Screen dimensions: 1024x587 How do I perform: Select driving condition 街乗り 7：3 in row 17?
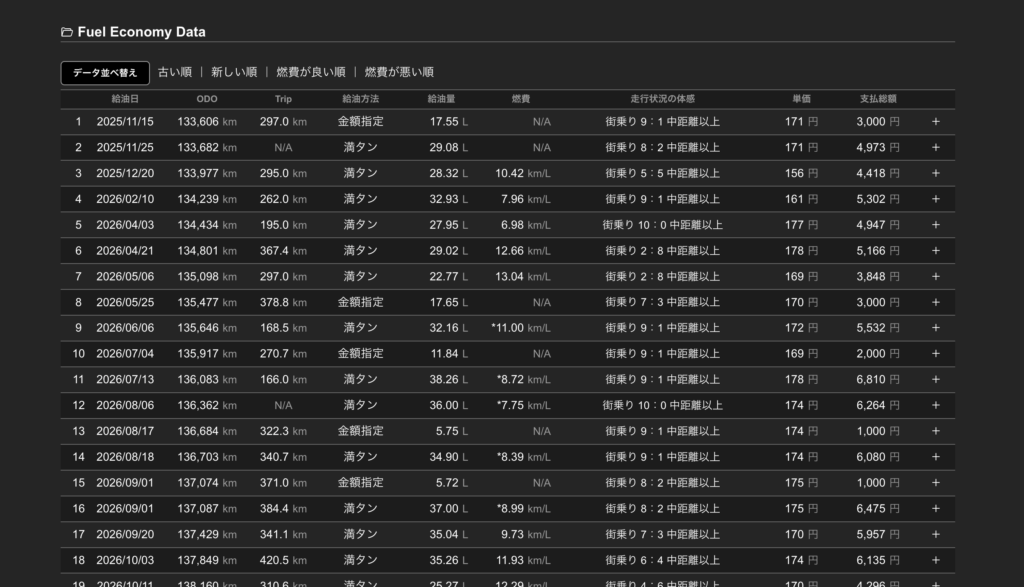662,534
